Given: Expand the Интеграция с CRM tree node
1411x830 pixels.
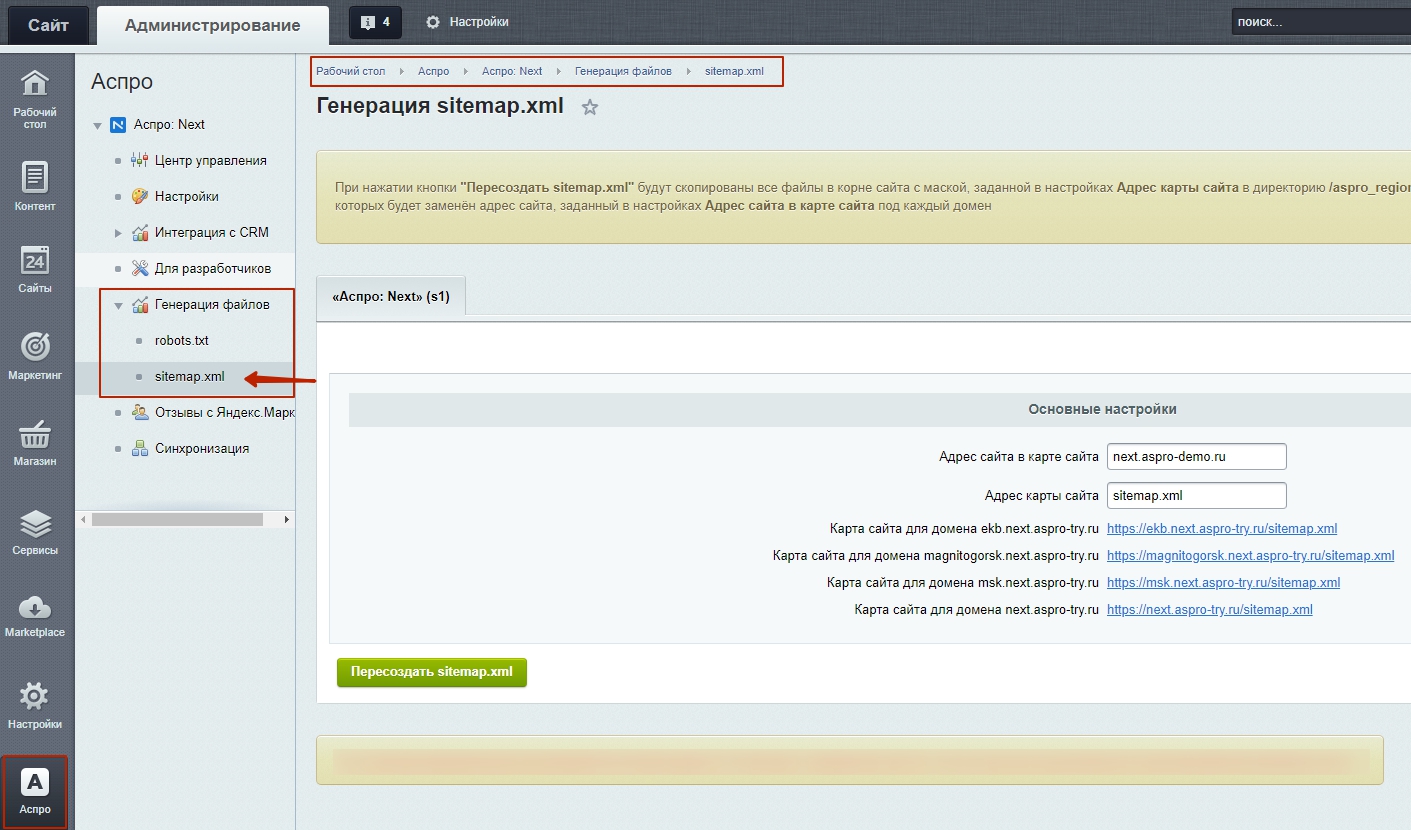Looking at the screenshot, I should (118, 233).
